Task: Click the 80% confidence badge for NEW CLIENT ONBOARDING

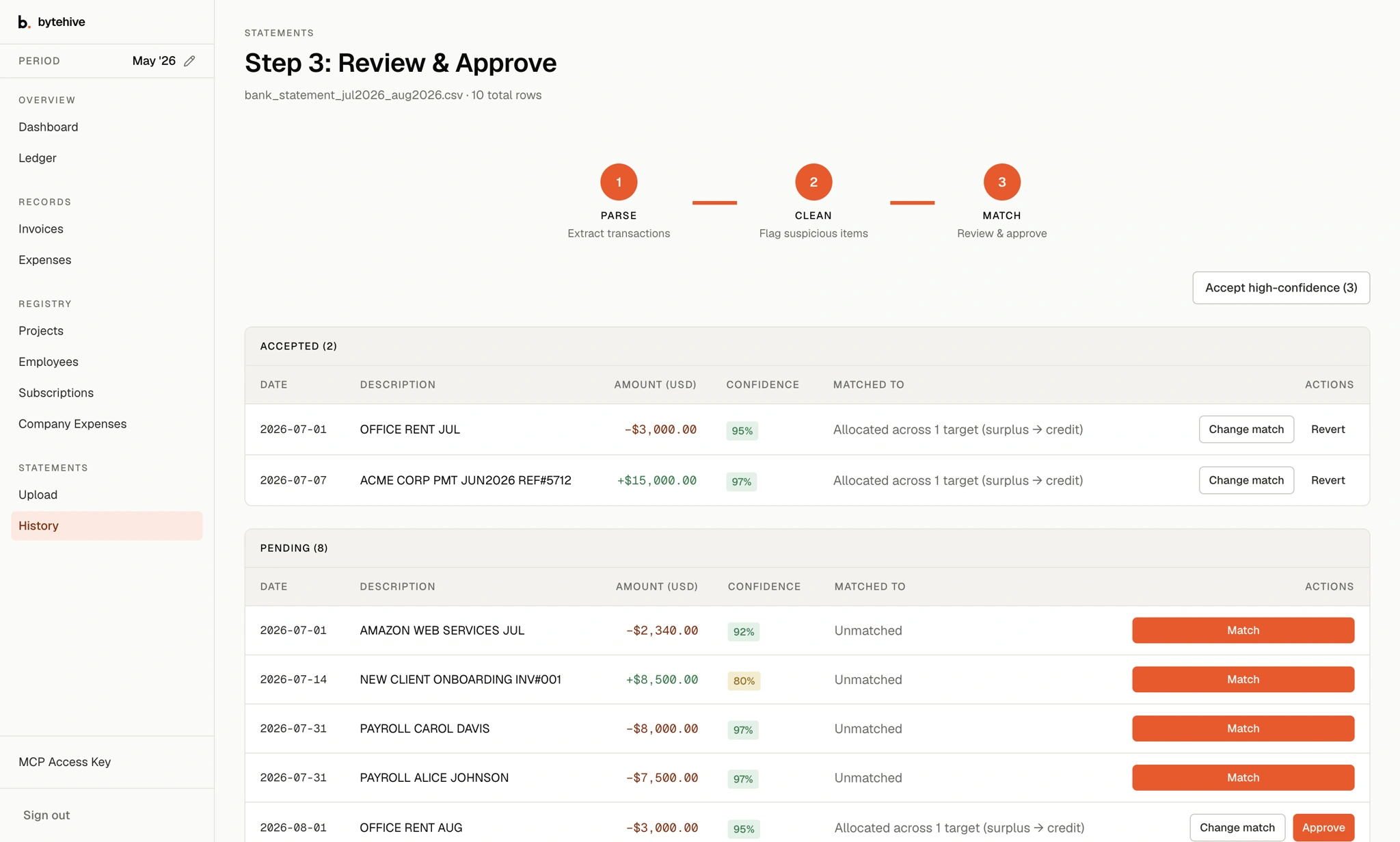Action: tap(744, 681)
